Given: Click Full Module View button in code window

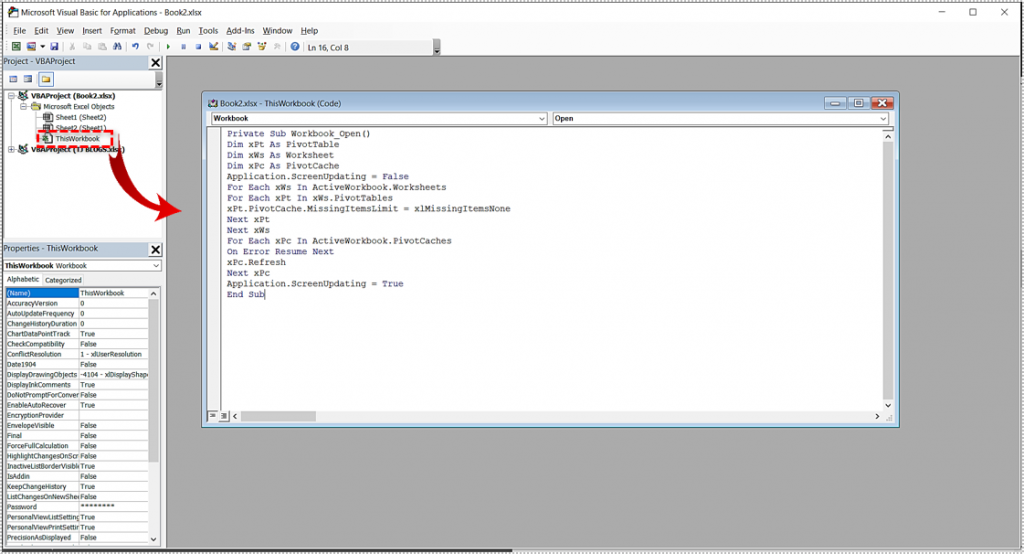Looking at the screenshot, I should tap(224, 416).
